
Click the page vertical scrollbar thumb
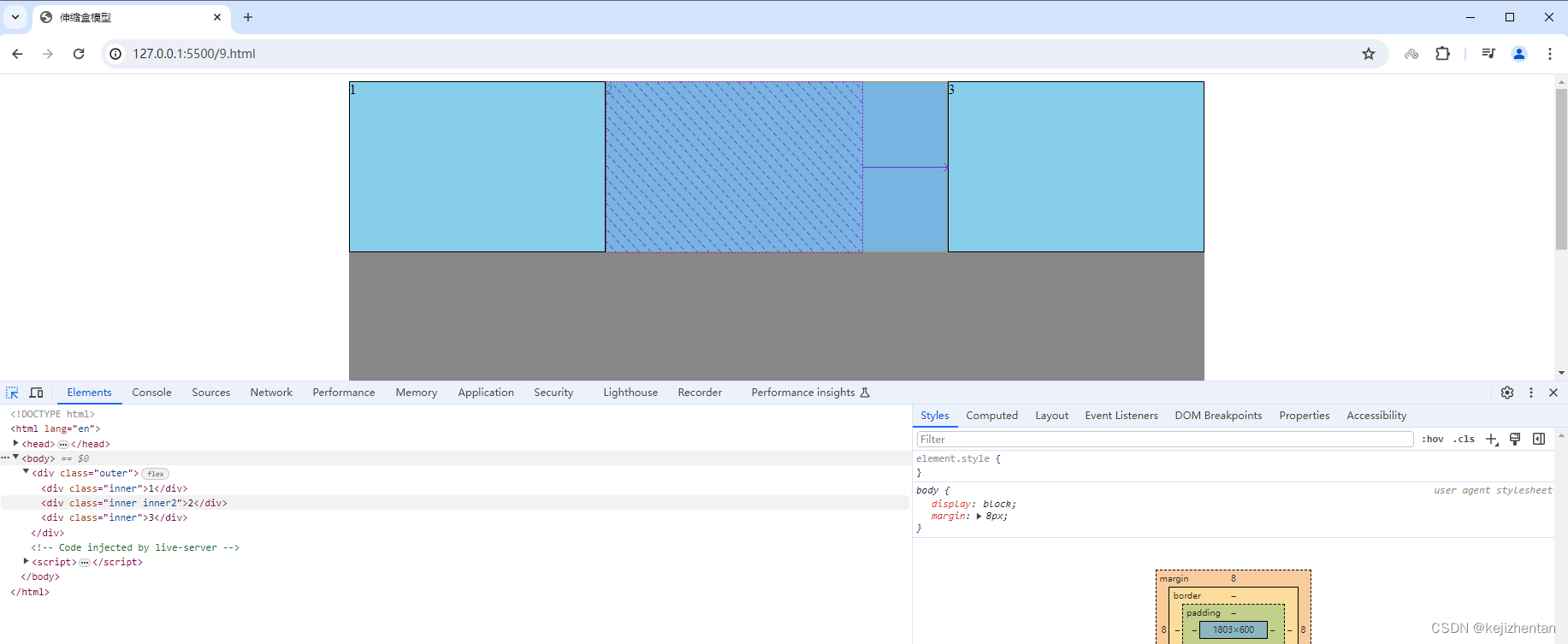coord(1561,168)
